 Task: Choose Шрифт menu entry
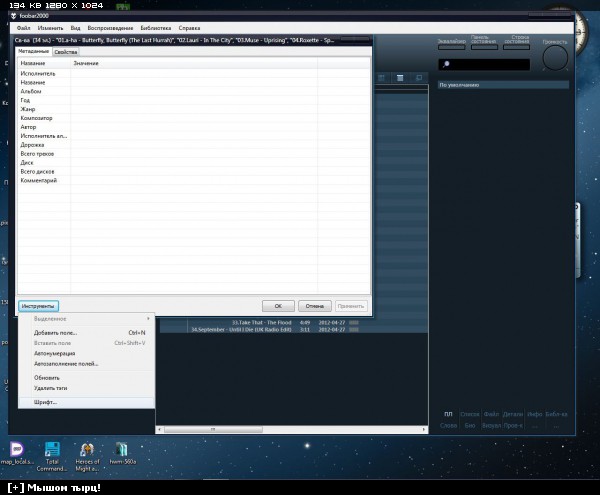tap(86, 402)
